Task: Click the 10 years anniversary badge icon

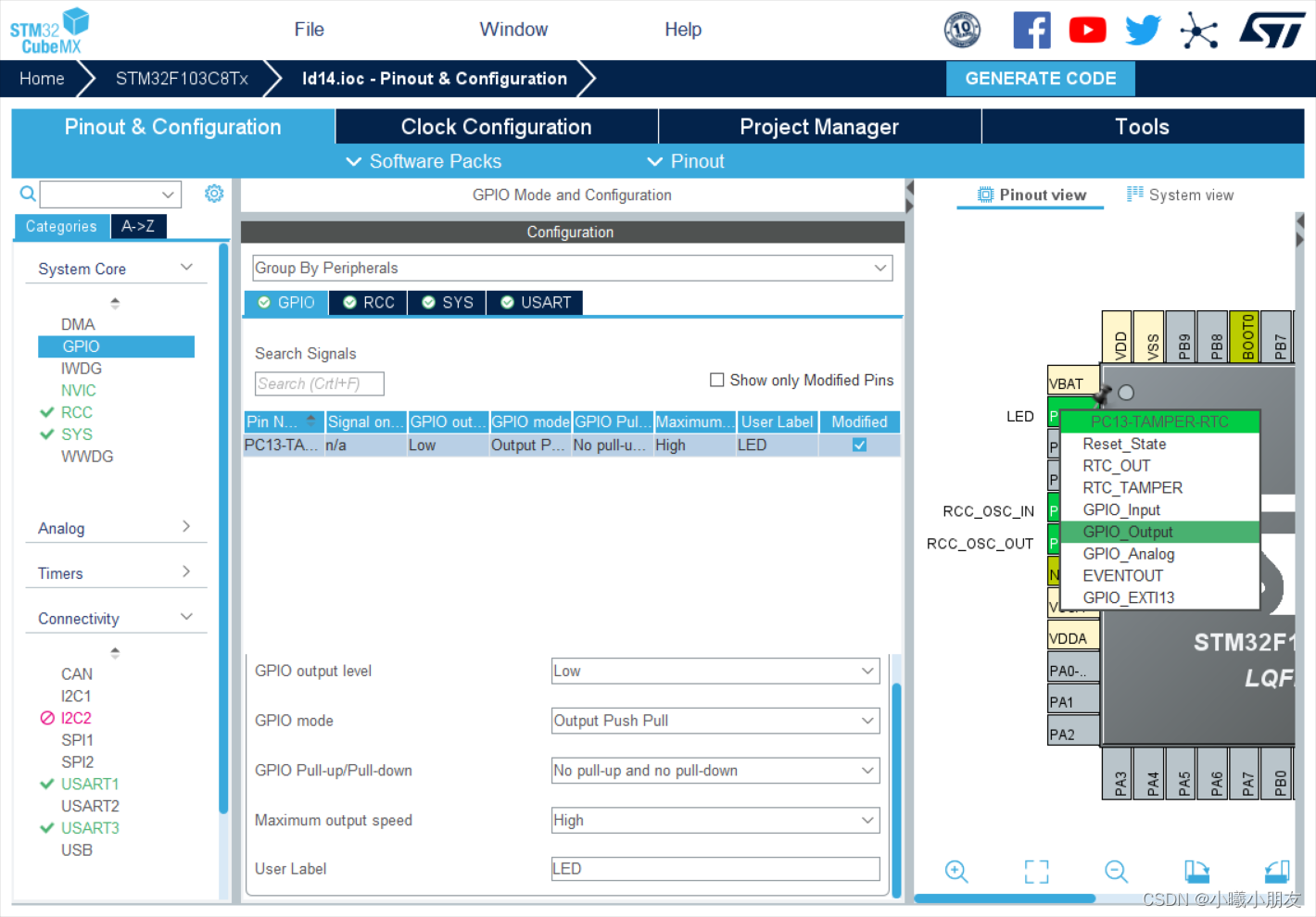Action: coord(962,30)
